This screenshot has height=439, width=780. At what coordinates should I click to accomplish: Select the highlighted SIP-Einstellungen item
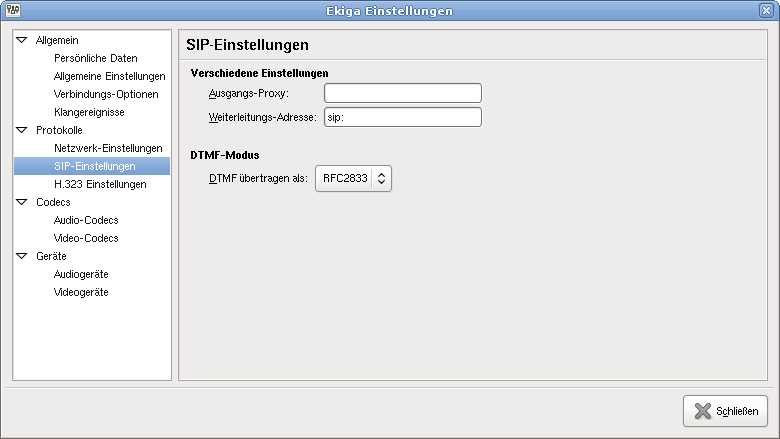[x=94, y=166]
